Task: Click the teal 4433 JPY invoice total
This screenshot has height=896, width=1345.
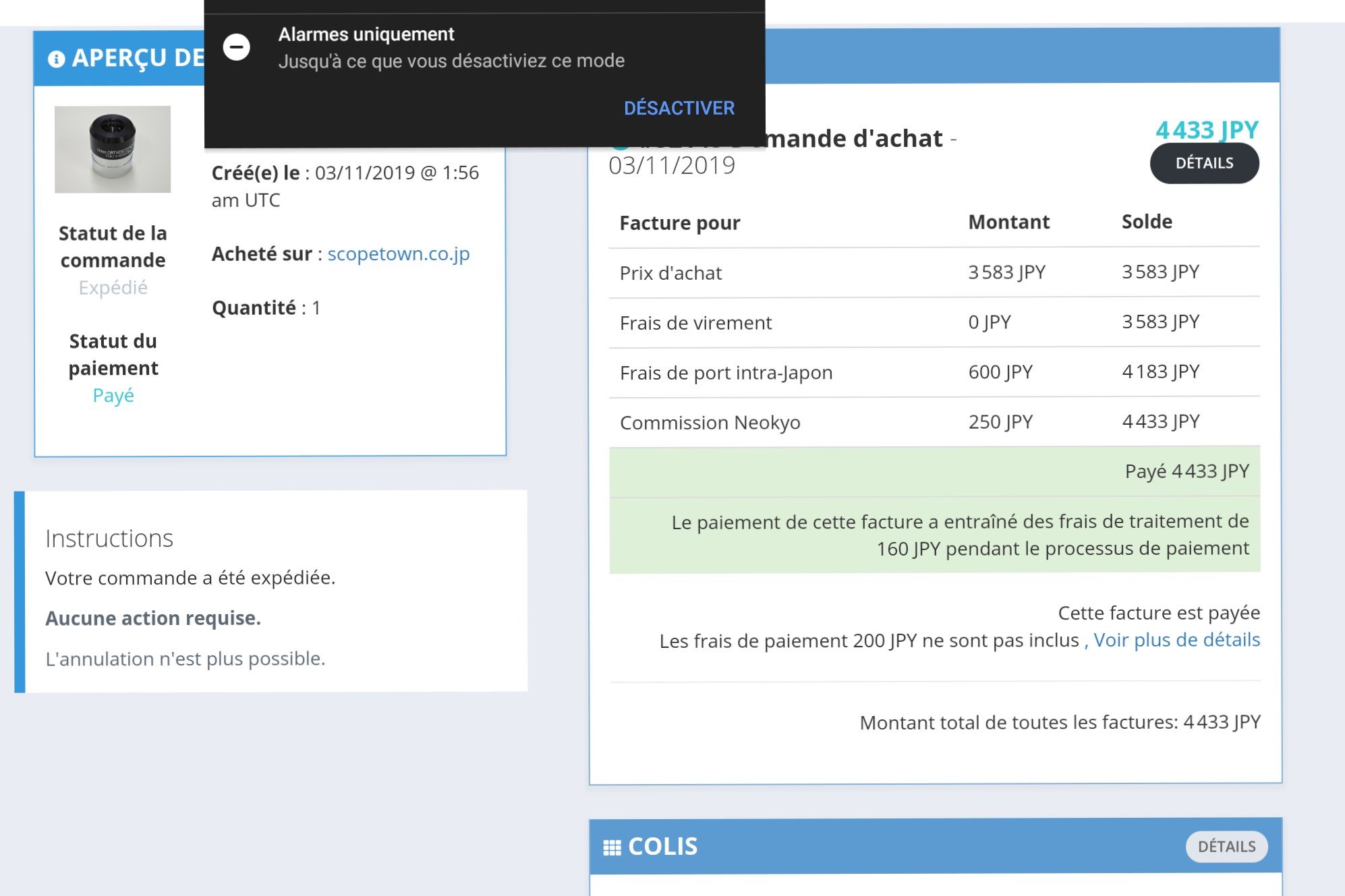Action: (1207, 129)
